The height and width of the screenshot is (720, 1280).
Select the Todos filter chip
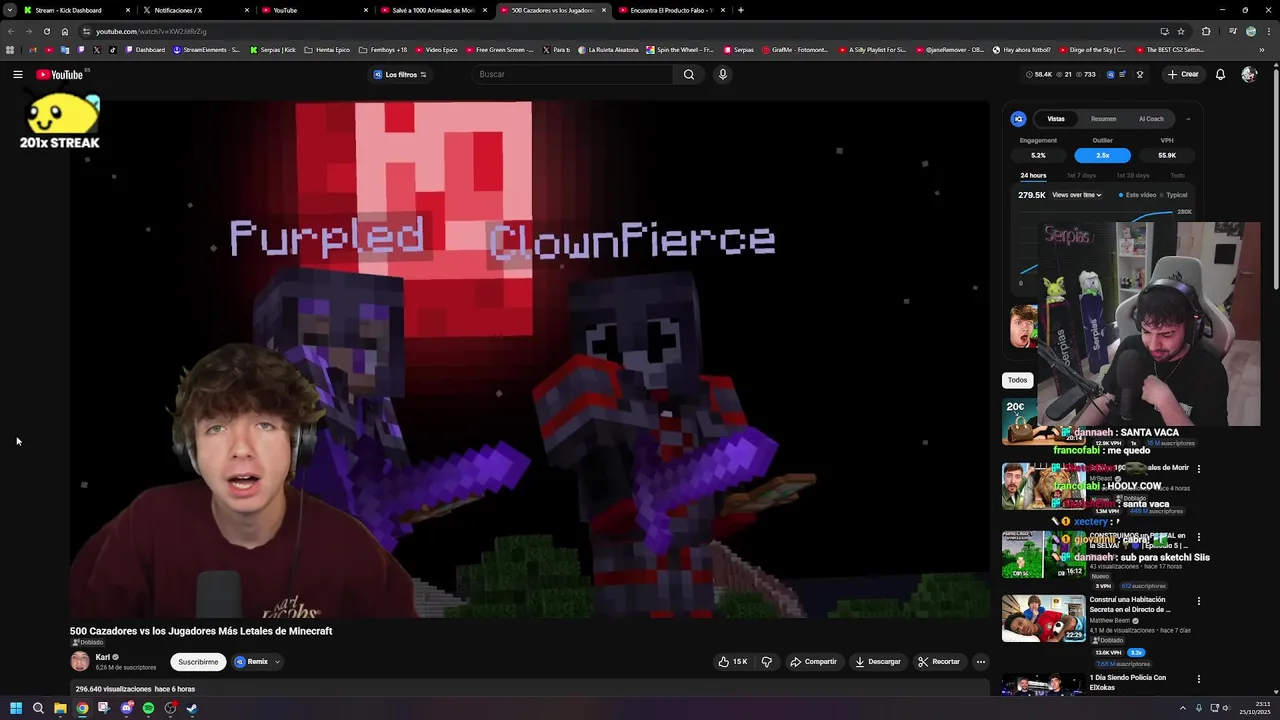point(1017,380)
